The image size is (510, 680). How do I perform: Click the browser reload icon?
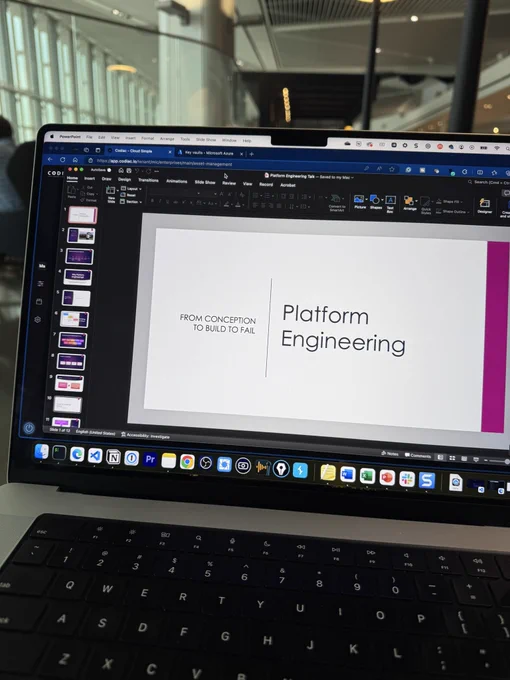pyautogui.click(x=62, y=160)
